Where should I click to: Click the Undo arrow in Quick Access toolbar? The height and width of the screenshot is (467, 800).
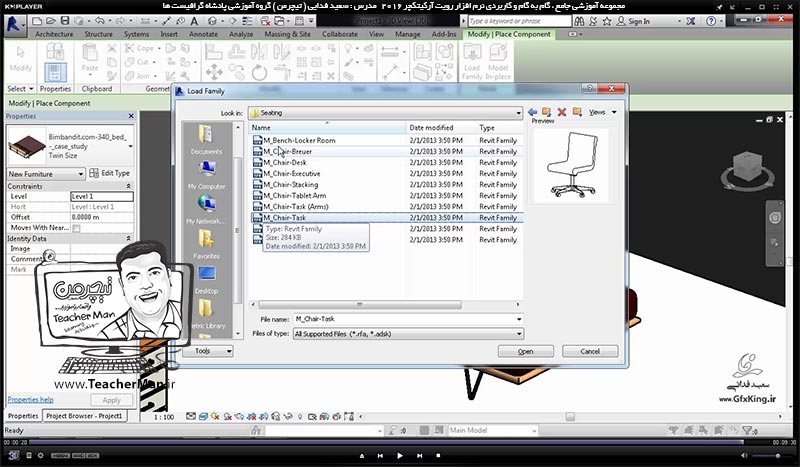coord(99,21)
